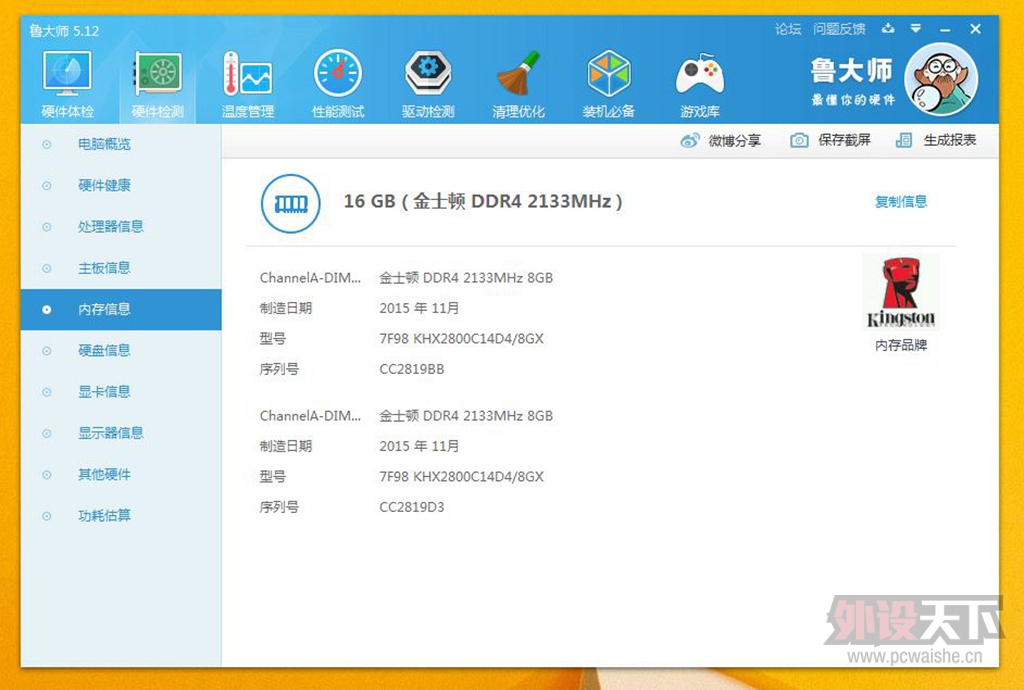Click the radio bullet beside 硬盘信息
Image resolution: width=1024 pixels, height=690 pixels.
[x=46, y=351]
